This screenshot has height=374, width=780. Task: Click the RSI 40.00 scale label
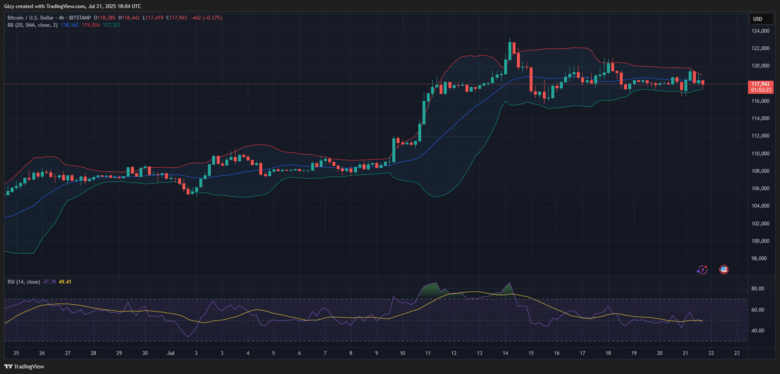pyautogui.click(x=759, y=330)
